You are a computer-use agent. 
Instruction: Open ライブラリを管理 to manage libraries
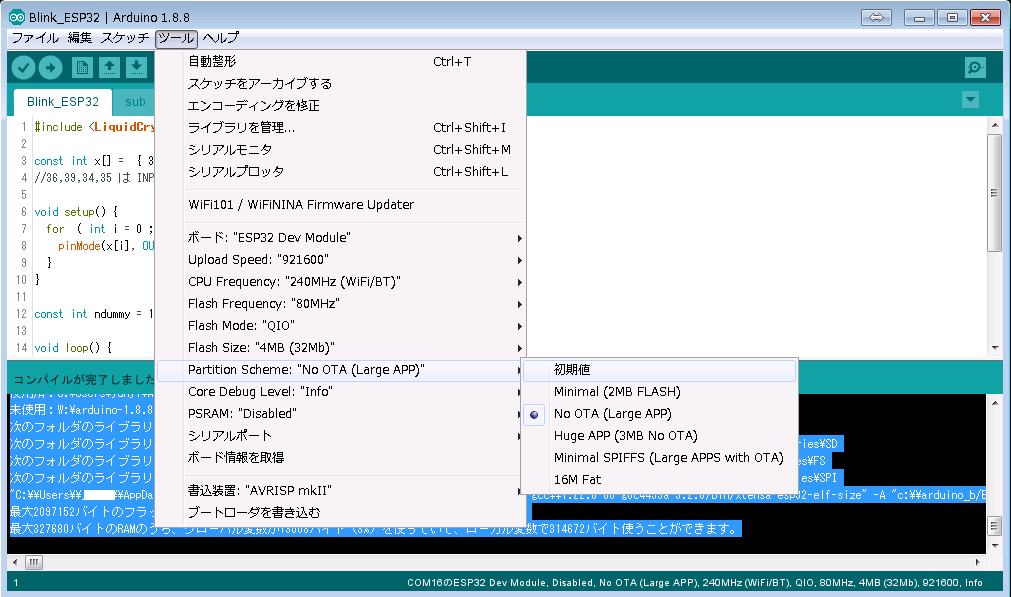tap(240, 129)
